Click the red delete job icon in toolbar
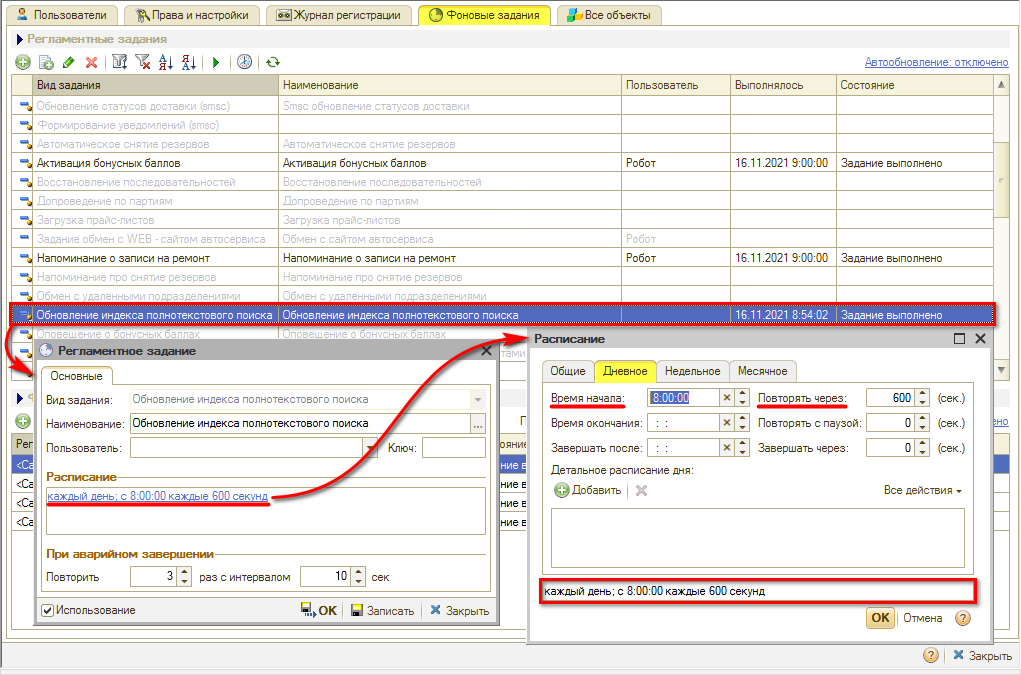Viewport: 1021px width, 675px height. (x=91, y=63)
